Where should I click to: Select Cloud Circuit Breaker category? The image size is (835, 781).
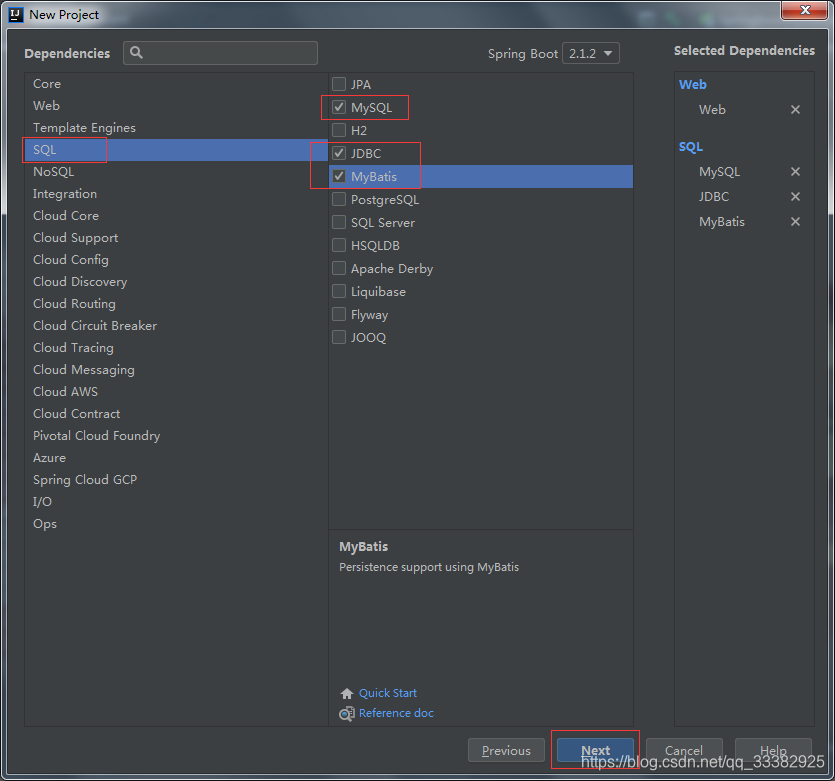click(176, 325)
